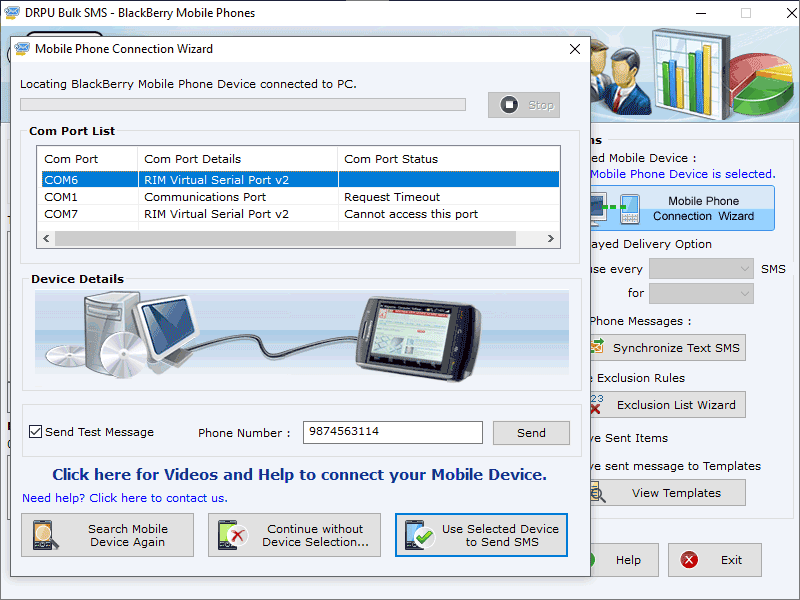Click the red-X phone icon for Continue without Device Selection
This screenshot has height=600, width=800.
[232, 535]
